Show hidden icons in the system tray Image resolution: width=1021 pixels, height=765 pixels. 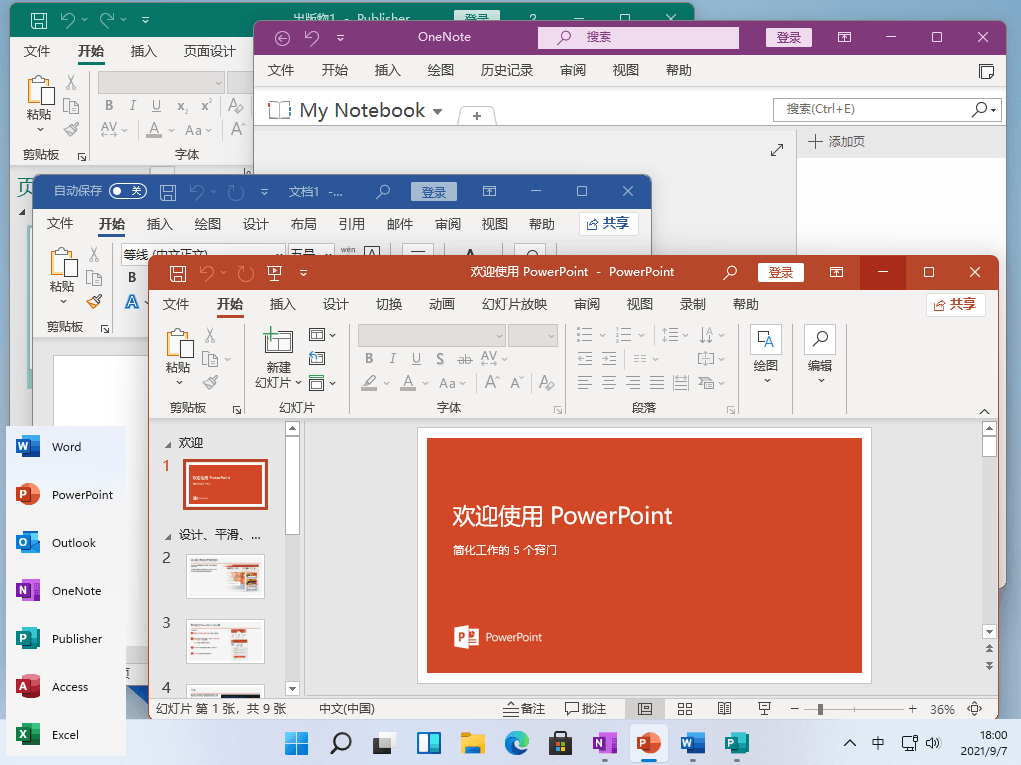point(849,743)
